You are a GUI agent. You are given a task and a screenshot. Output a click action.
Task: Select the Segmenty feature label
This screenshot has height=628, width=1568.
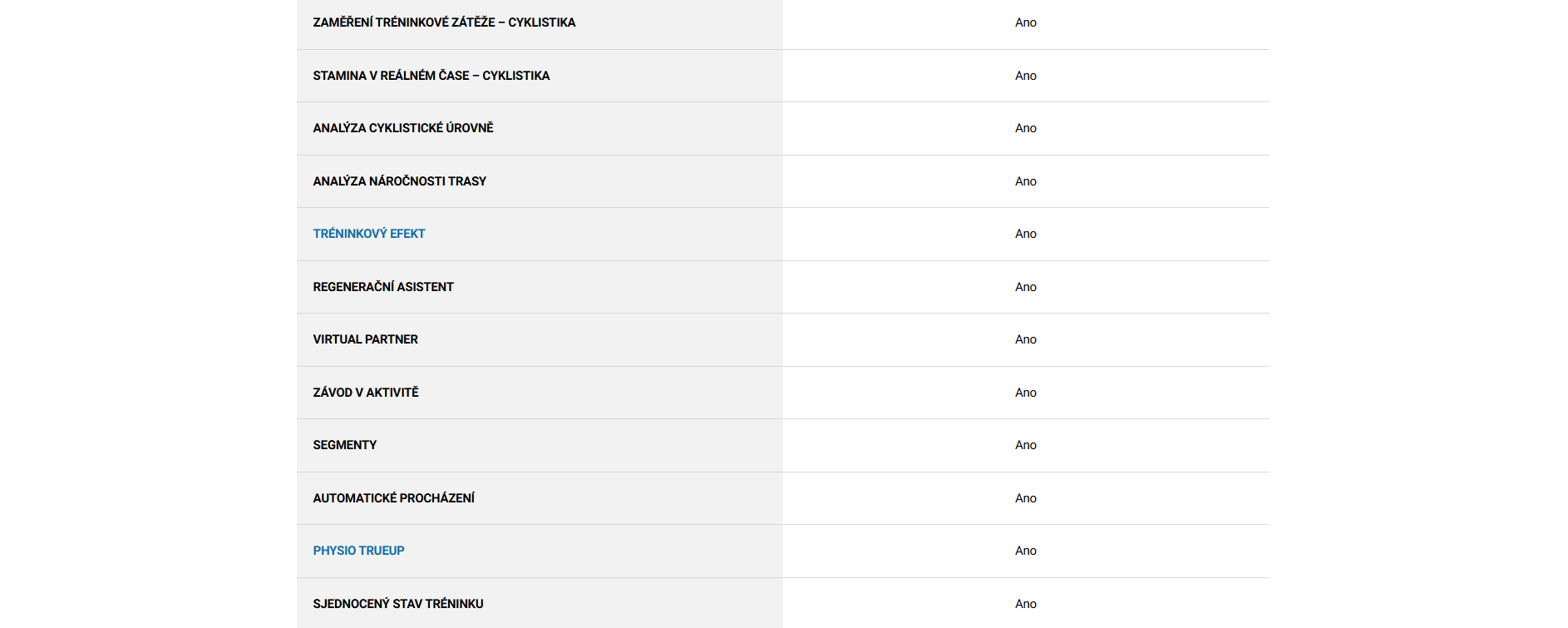344,445
